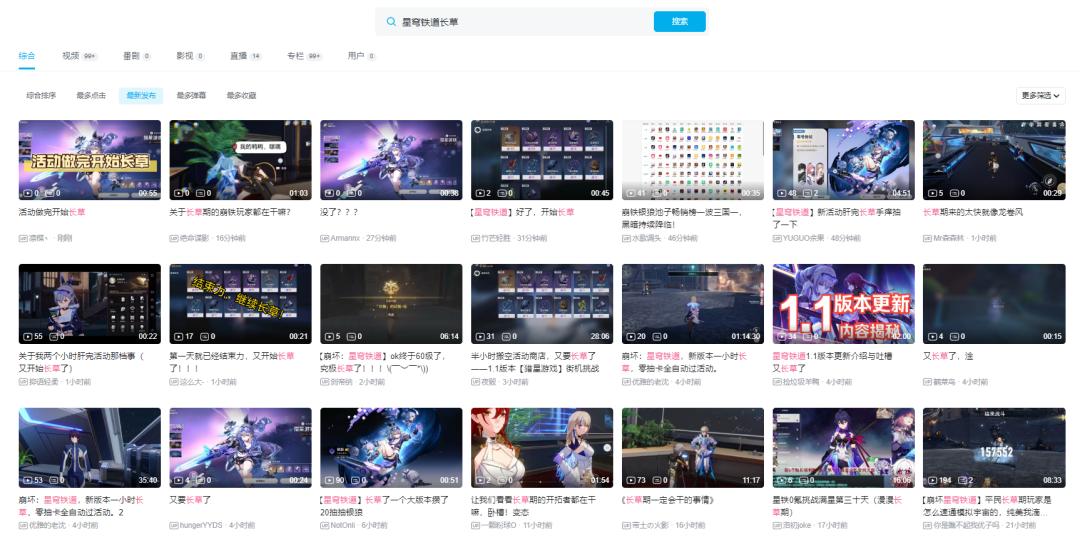Open the video thumbnail with duration 01:03
Screen dimensions: 1080x536
(240, 160)
